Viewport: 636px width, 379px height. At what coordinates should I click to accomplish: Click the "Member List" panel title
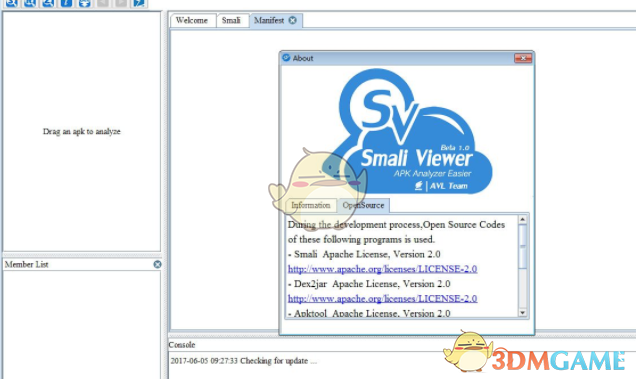pos(27,265)
